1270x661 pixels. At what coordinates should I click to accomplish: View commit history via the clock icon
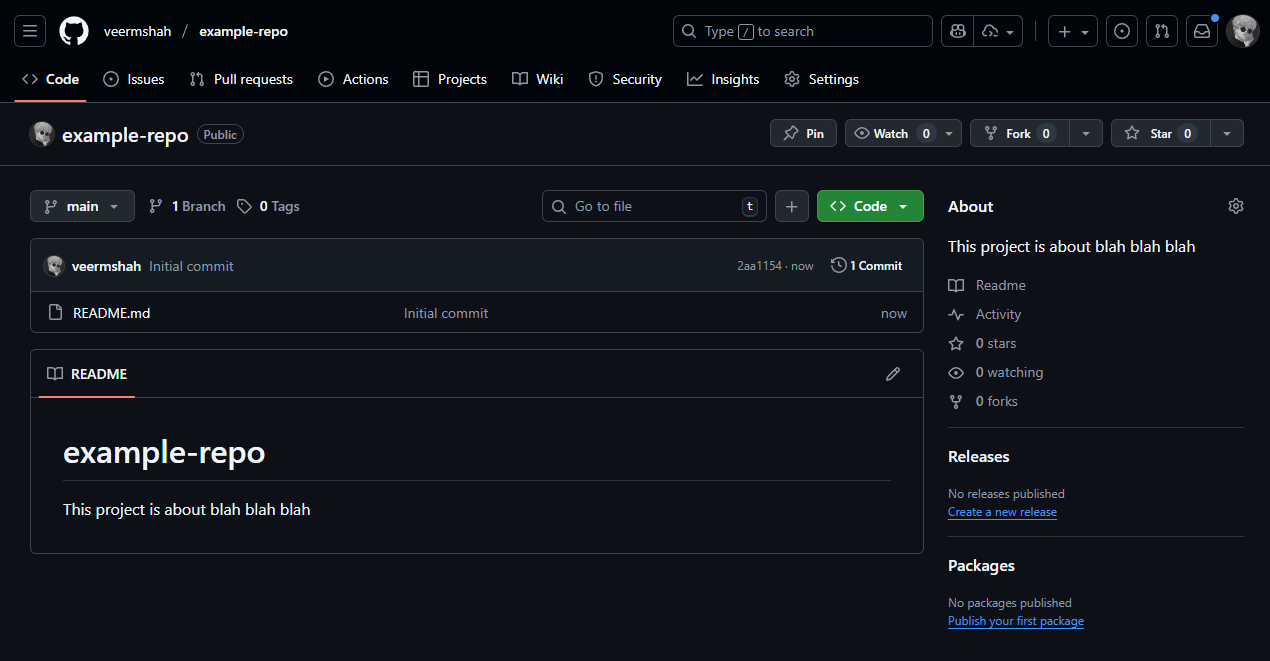838,265
